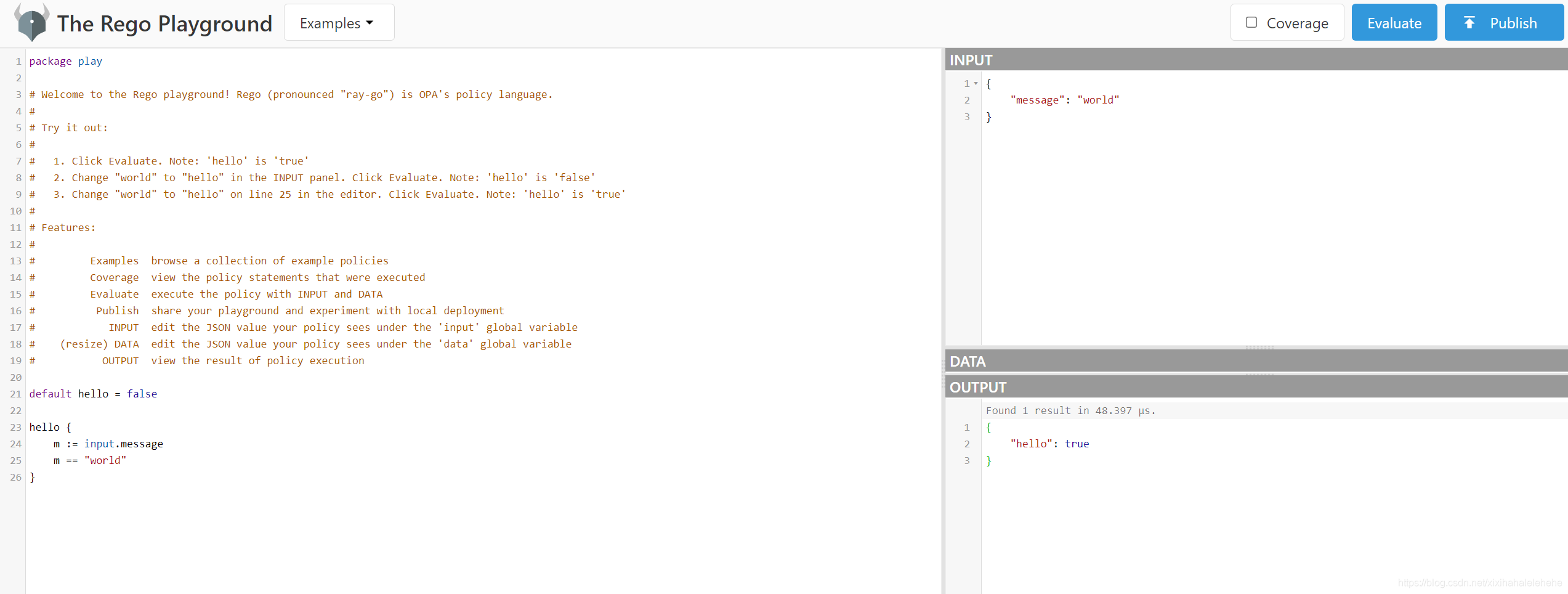Run the policy with Evaluate button

1394,23
